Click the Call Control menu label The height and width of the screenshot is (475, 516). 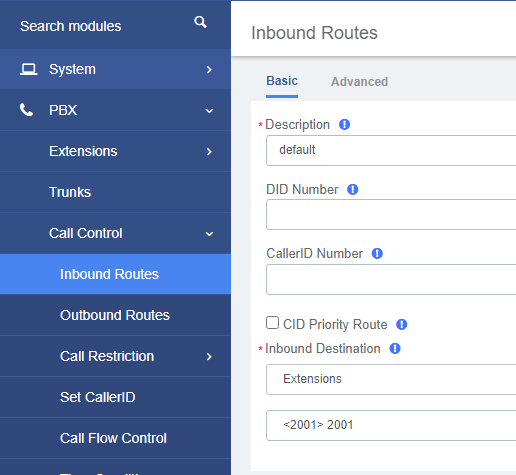[86, 233]
